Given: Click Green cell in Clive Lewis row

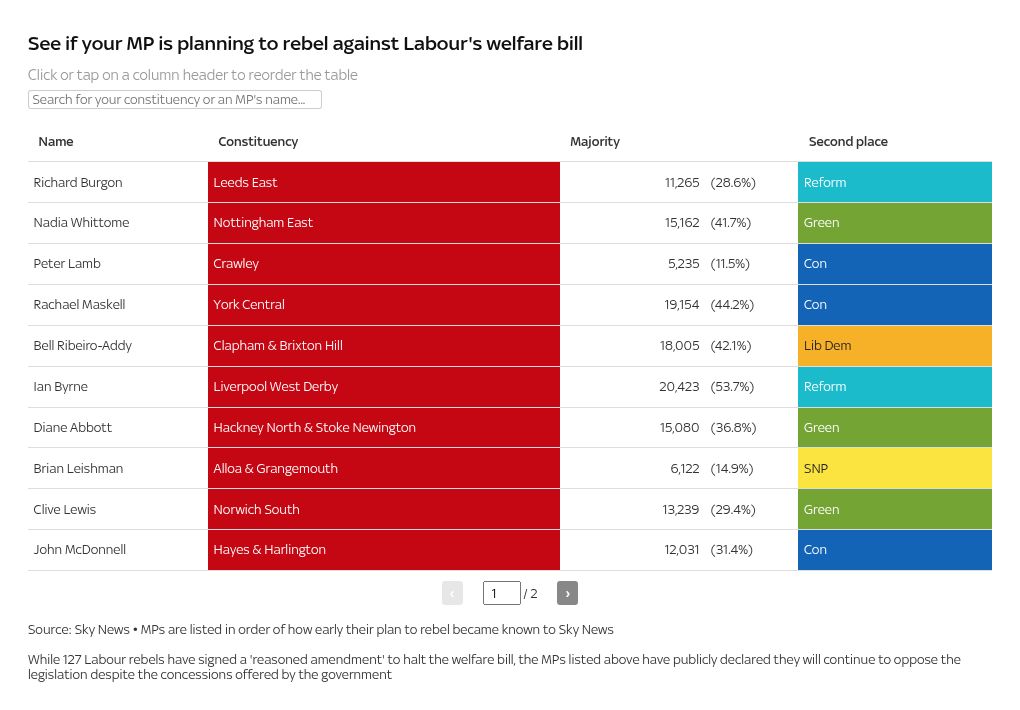Looking at the screenshot, I should pos(895,510).
